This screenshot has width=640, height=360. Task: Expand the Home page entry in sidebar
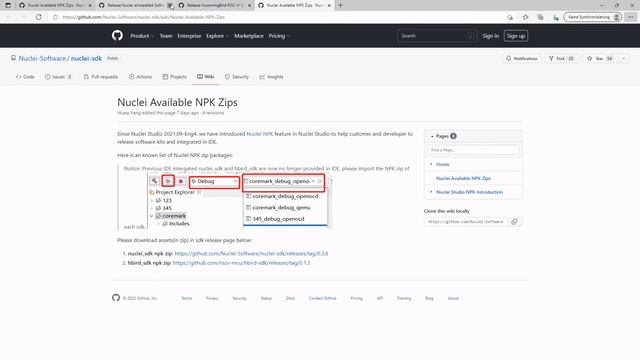point(431,164)
